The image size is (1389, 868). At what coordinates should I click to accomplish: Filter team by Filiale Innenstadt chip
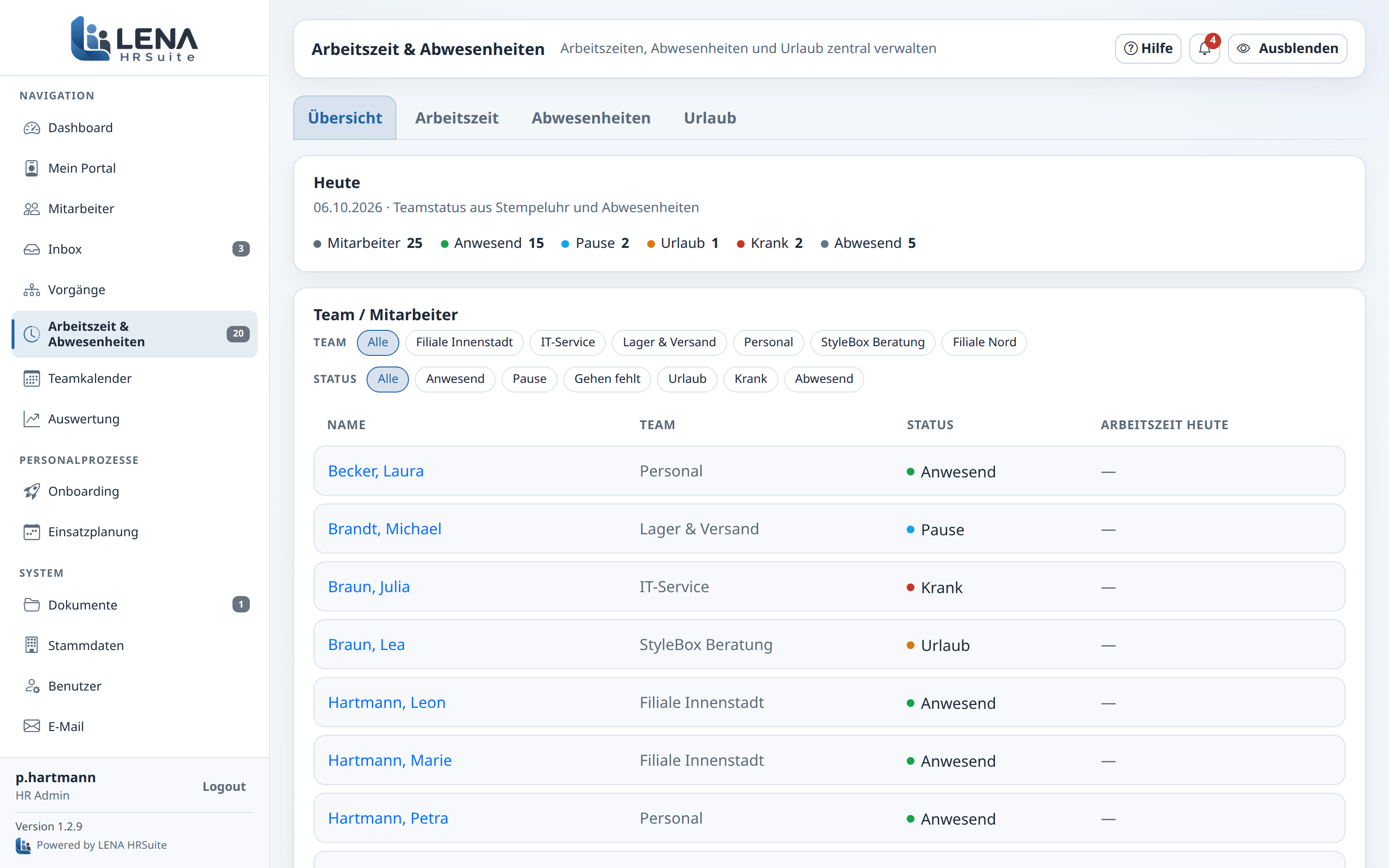pos(464,342)
